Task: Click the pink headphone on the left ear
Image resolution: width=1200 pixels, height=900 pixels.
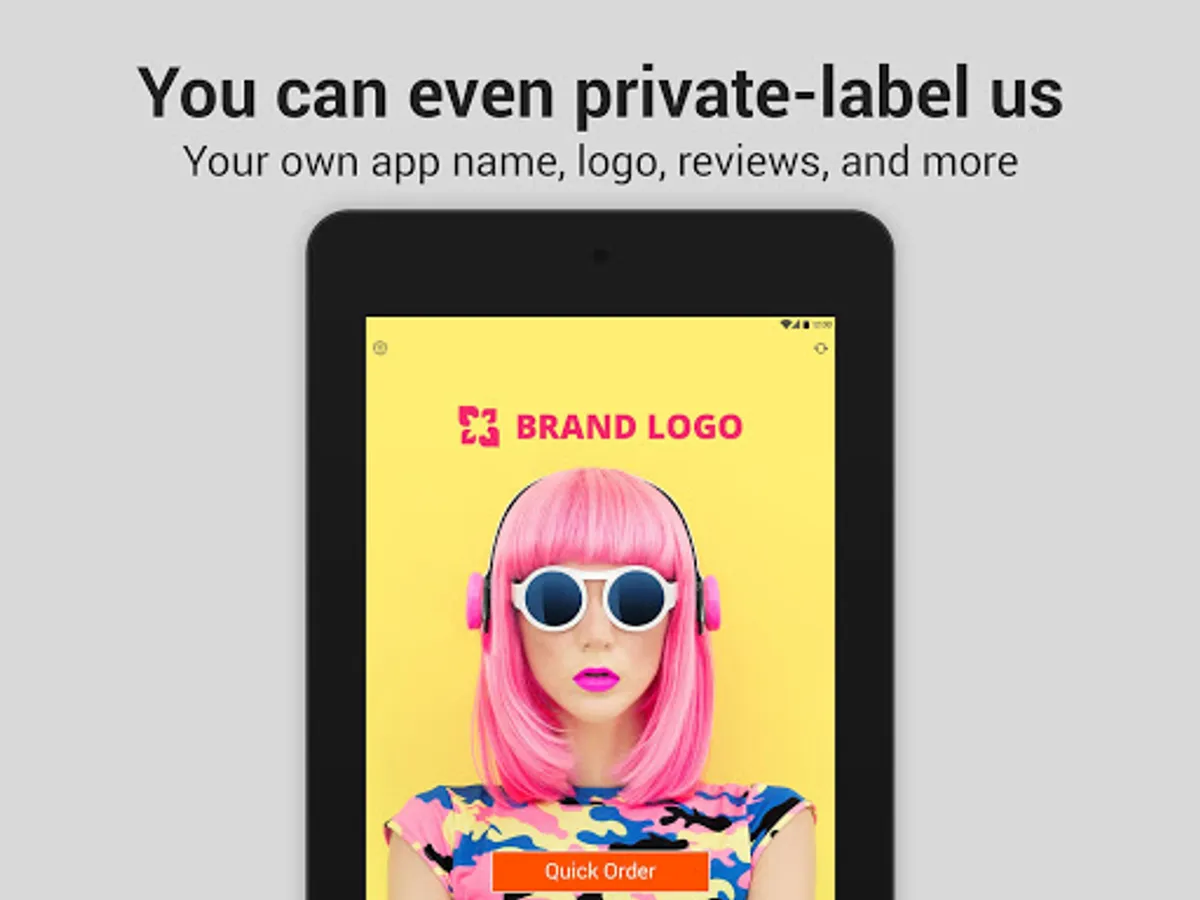Action: pos(476,602)
